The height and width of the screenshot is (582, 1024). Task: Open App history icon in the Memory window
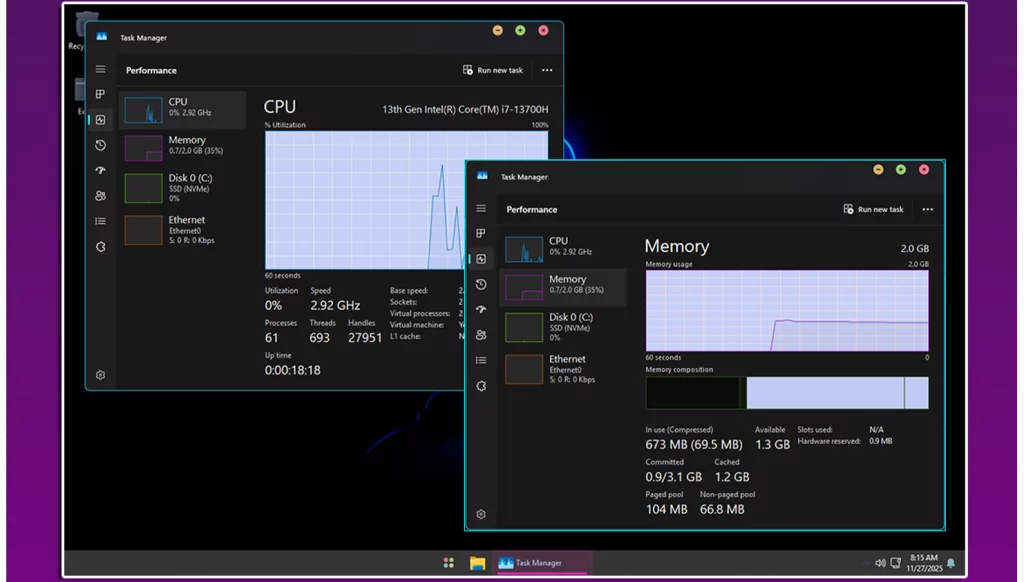point(481,284)
